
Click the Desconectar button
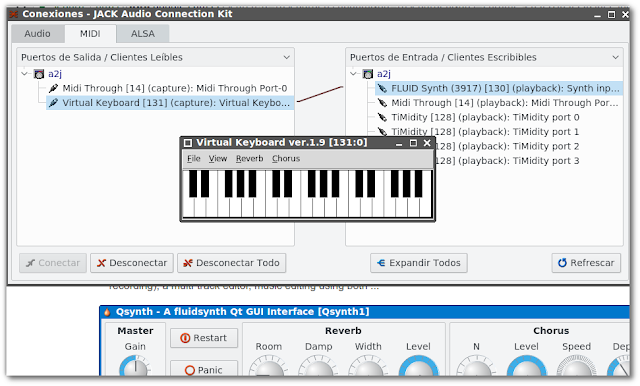[132, 263]
